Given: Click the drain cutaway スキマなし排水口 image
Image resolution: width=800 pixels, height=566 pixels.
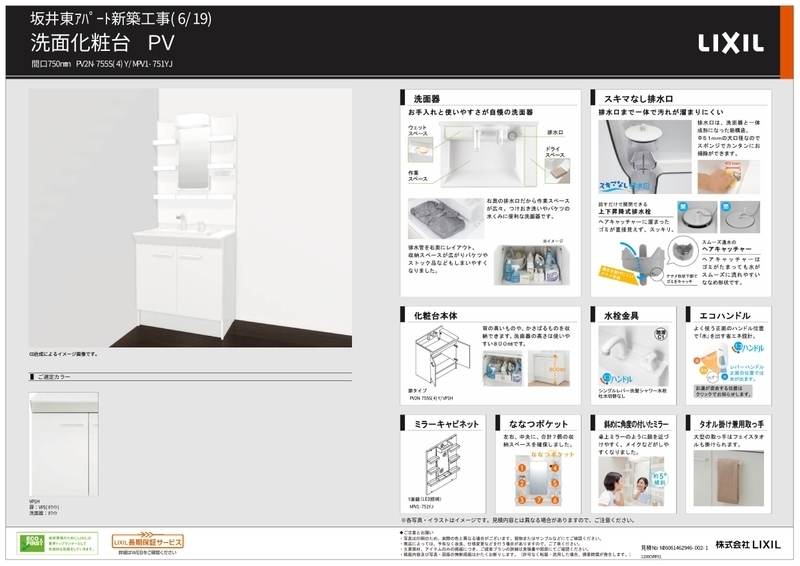Looking at the screenshot, I should [645, 157].
